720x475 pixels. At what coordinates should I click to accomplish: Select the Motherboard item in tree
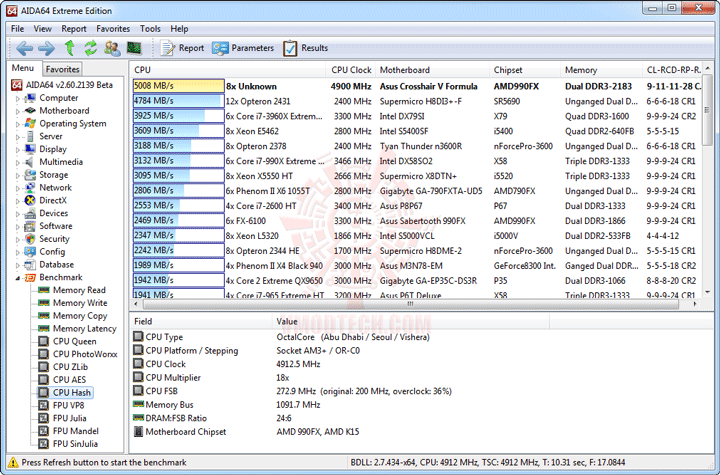point(64,111)
